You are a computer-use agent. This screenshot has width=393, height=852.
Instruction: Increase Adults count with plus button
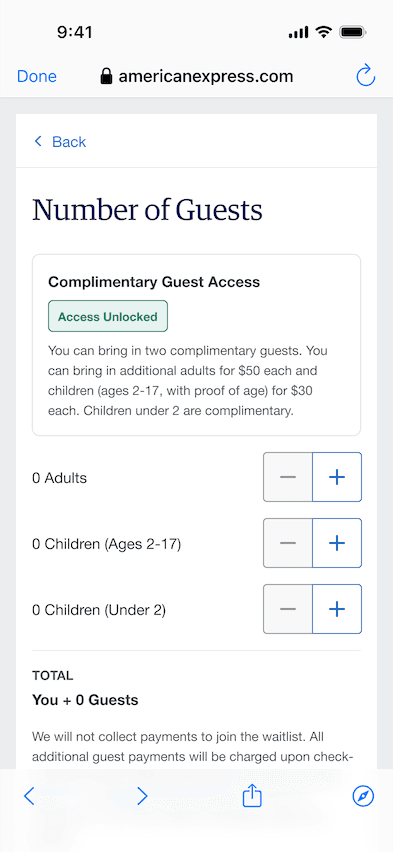(337, 477)
